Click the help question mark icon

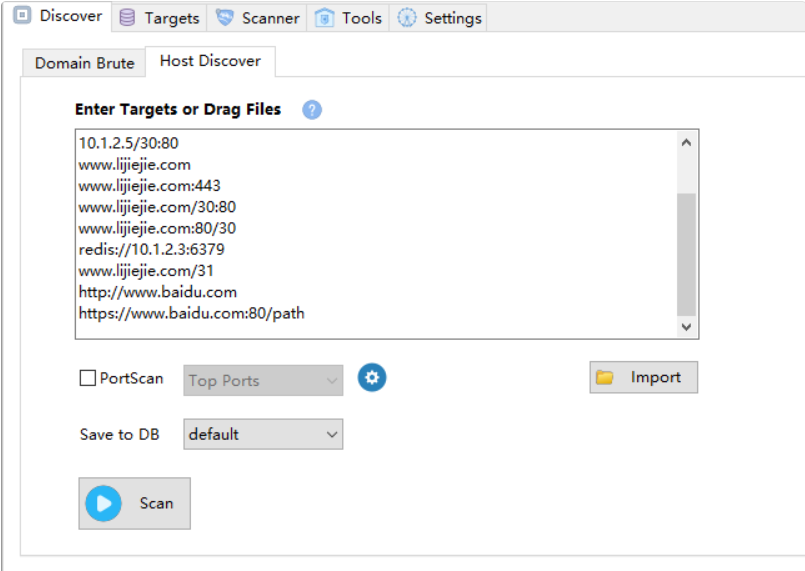click(312, 109)
